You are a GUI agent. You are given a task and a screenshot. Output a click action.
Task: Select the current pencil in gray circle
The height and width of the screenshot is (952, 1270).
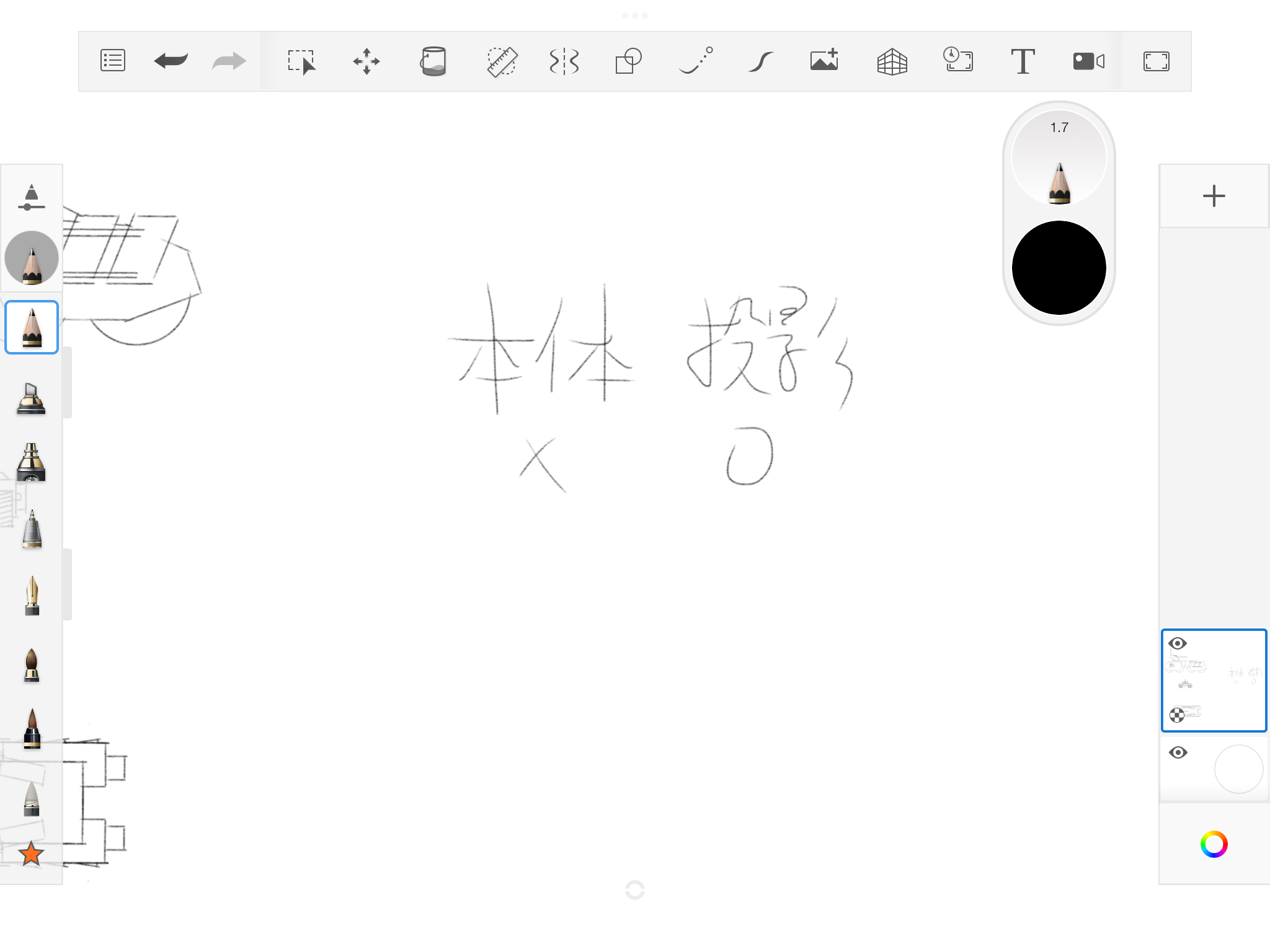(32, 258)
